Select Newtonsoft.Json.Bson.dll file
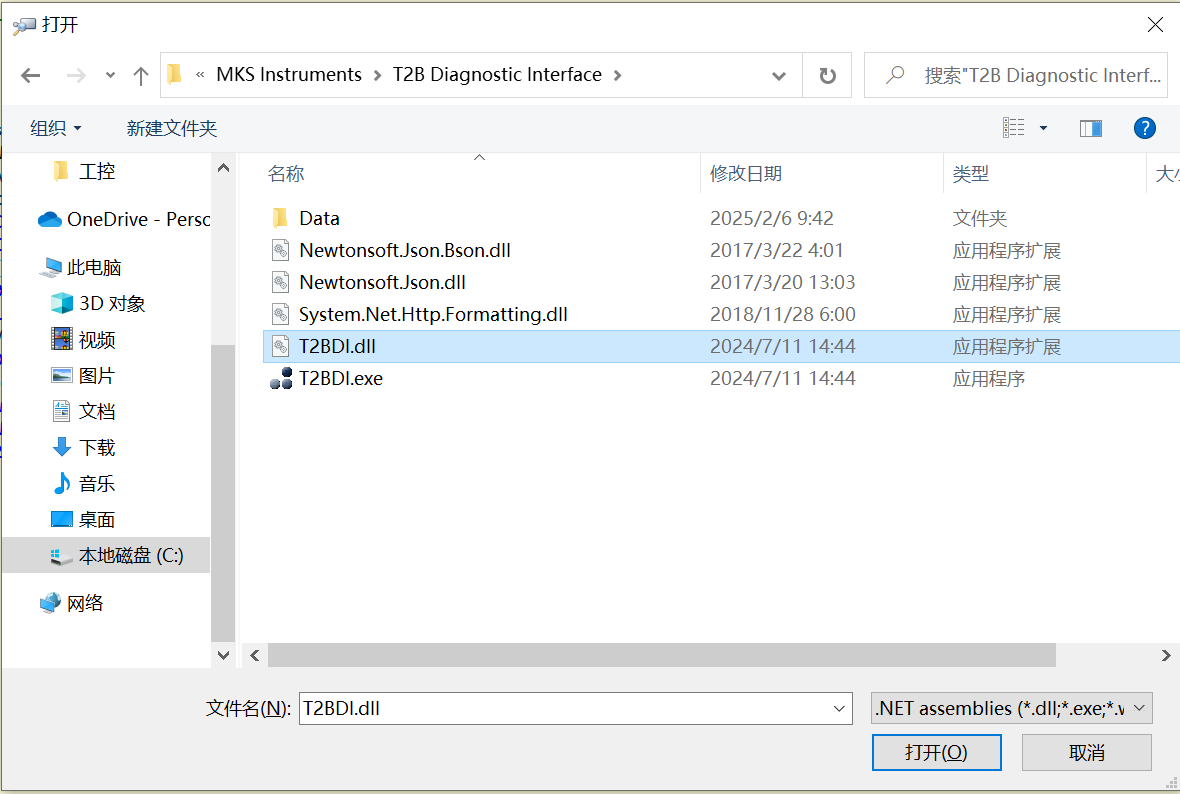 coord(404,250)
